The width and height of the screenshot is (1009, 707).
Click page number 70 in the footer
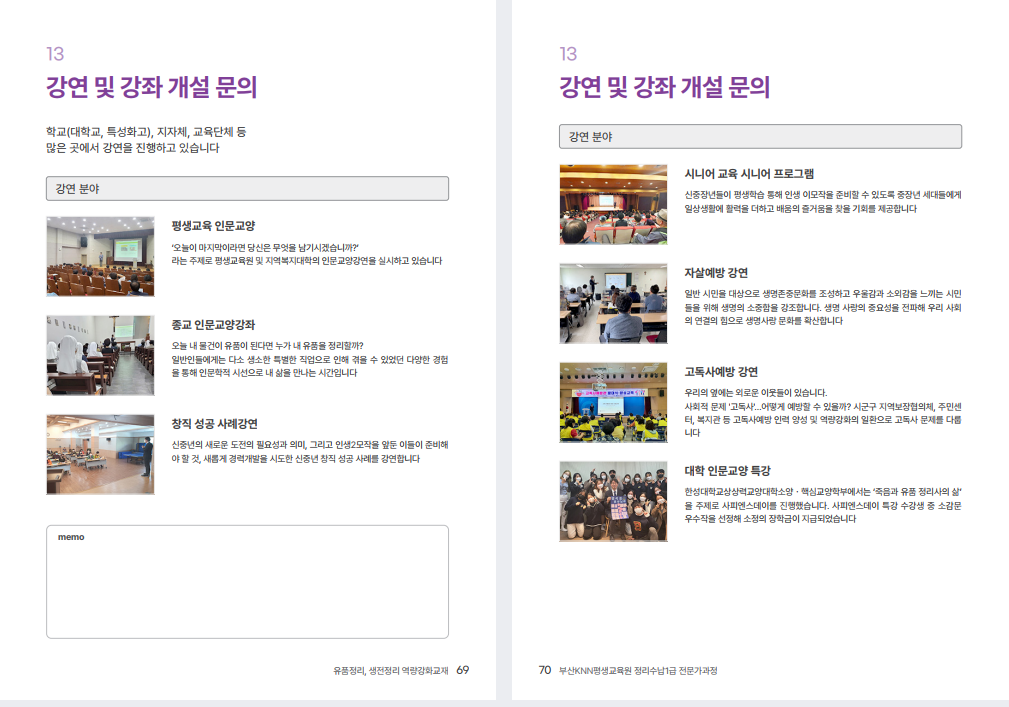[x=545, y=670]
